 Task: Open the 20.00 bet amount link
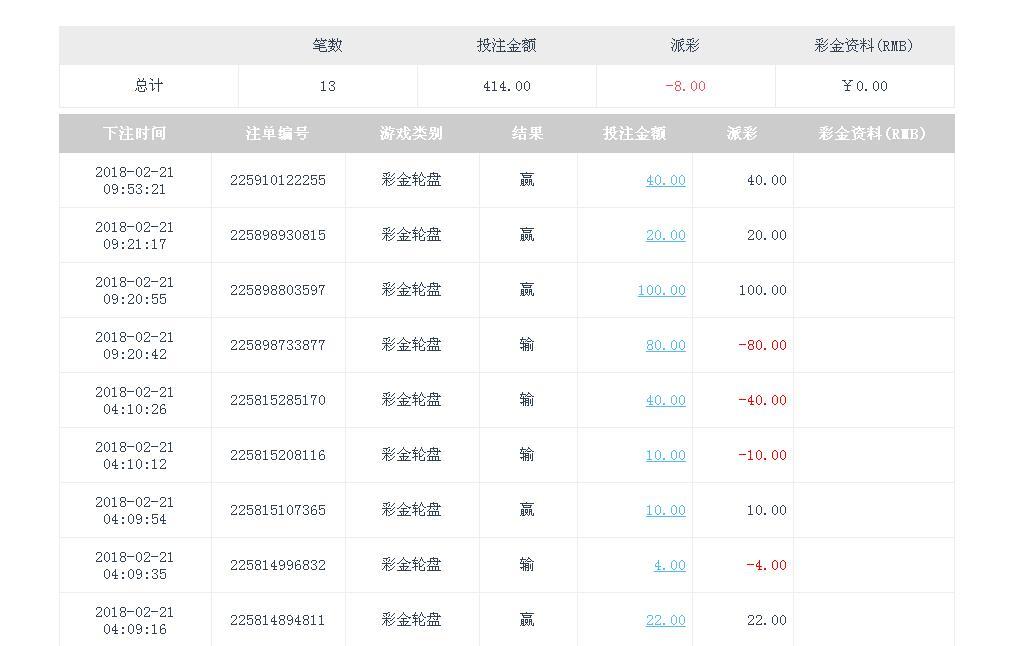point(665,235)
